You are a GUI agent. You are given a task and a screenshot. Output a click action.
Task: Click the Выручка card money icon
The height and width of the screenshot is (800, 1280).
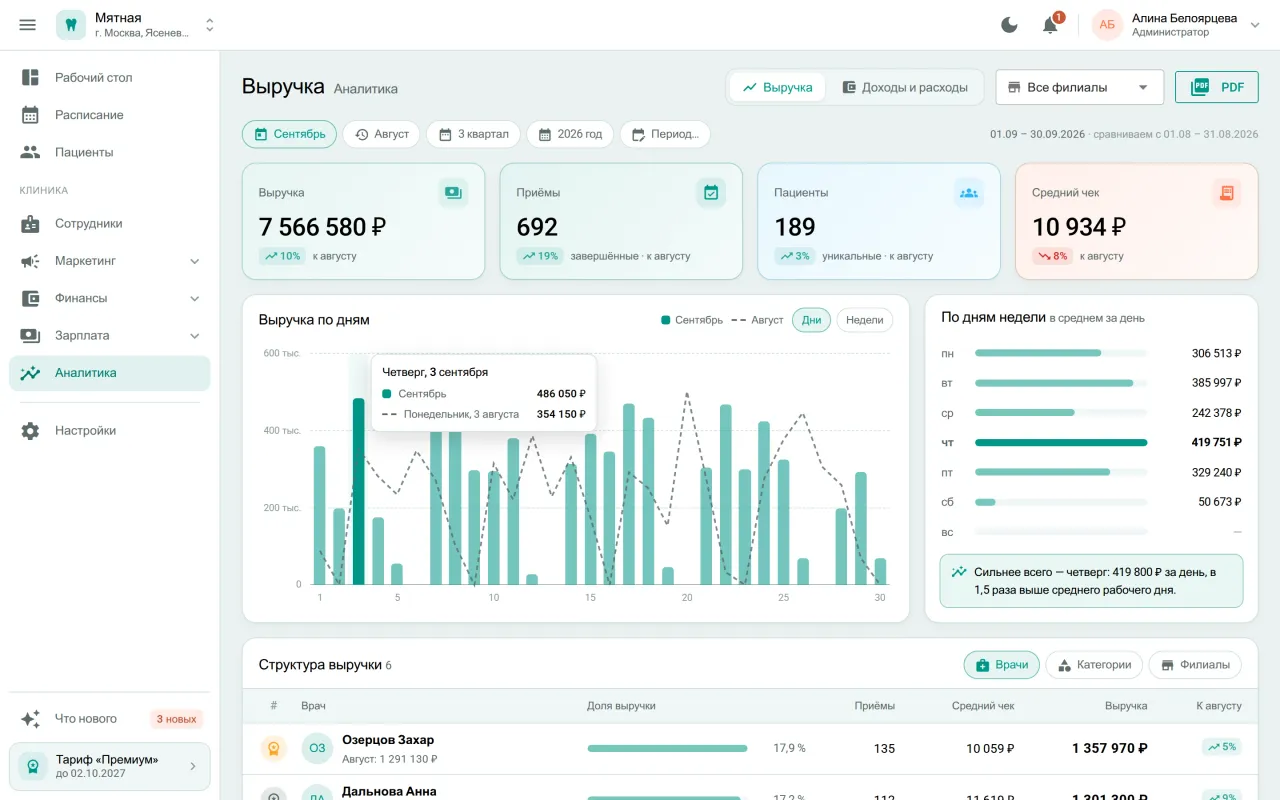[453, 193]
